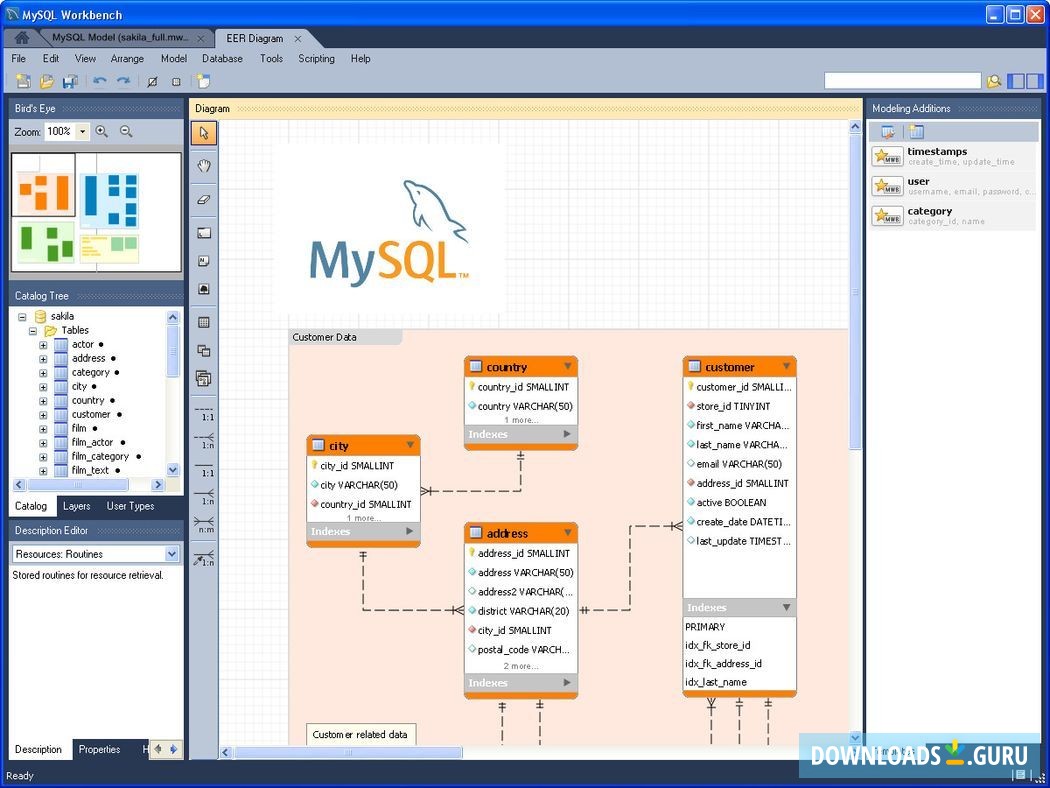
Task: Select the routine group tool
Action: (x=204, y=378)
